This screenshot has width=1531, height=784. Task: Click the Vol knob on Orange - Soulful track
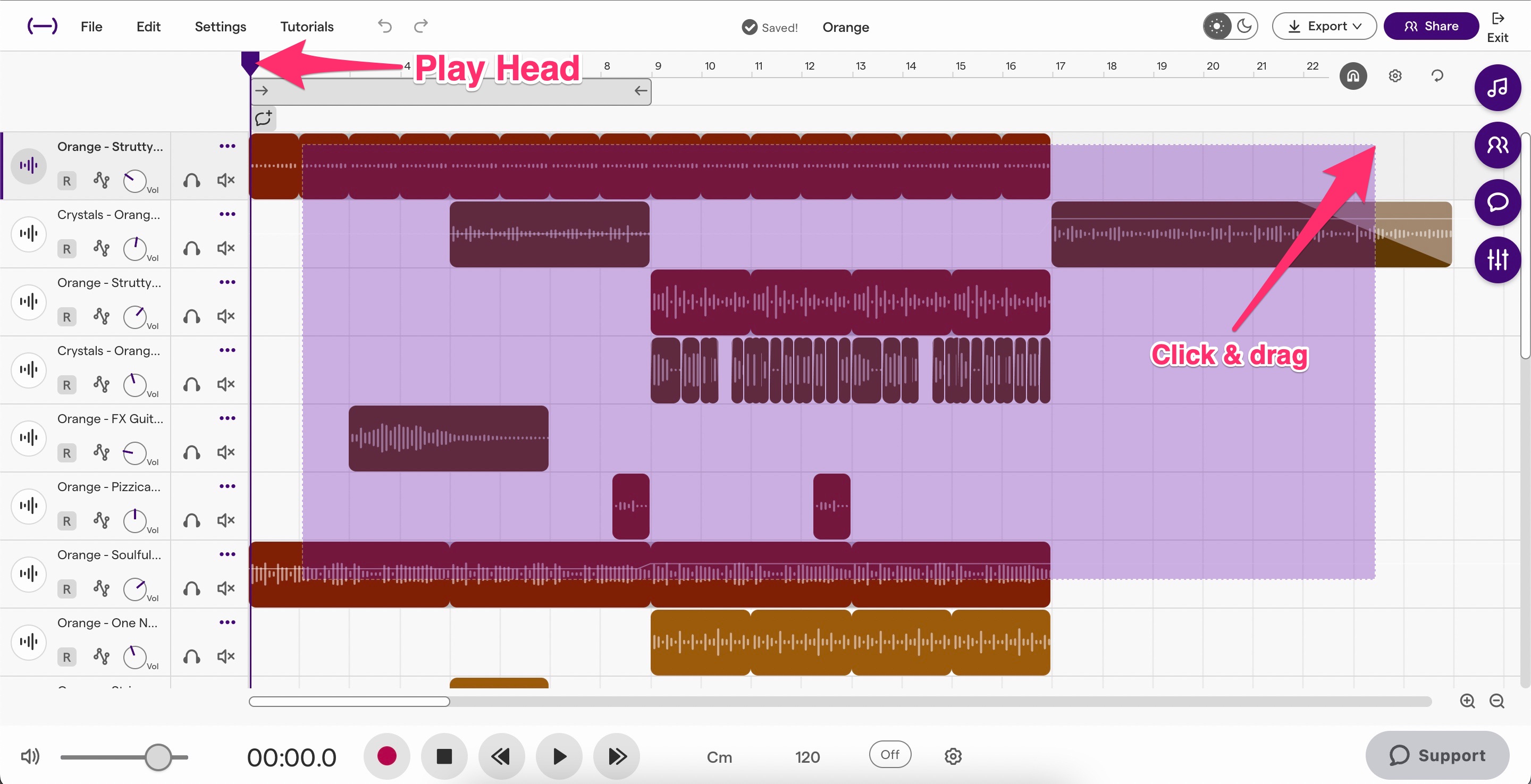[135, 588]
